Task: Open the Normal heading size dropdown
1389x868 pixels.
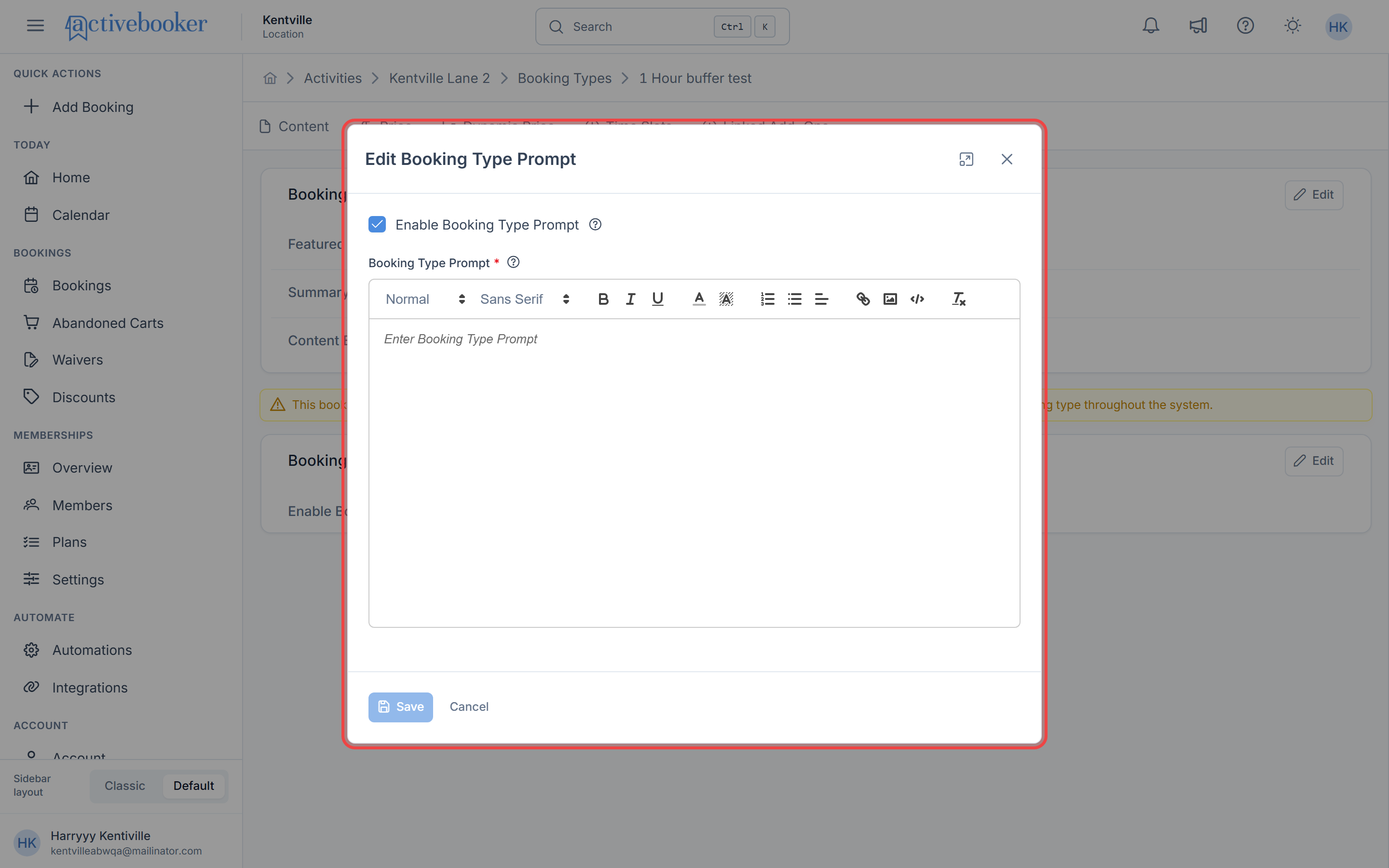Action: point(425,299)
